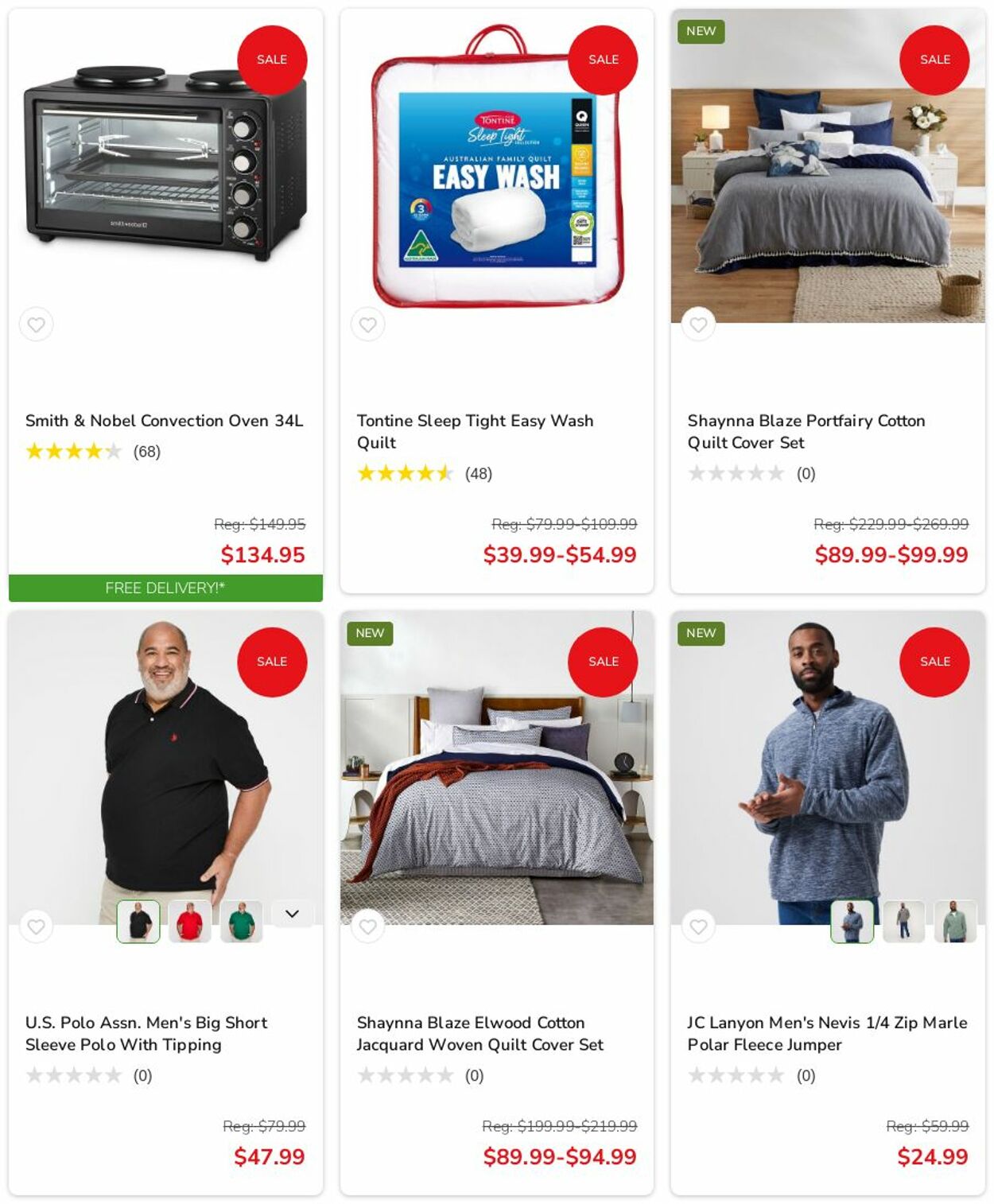The height and width of the screenshot is (1204, 994).
Task: Open Smith & Nobel Convection Oven 34L link
Action: [164, 421]
